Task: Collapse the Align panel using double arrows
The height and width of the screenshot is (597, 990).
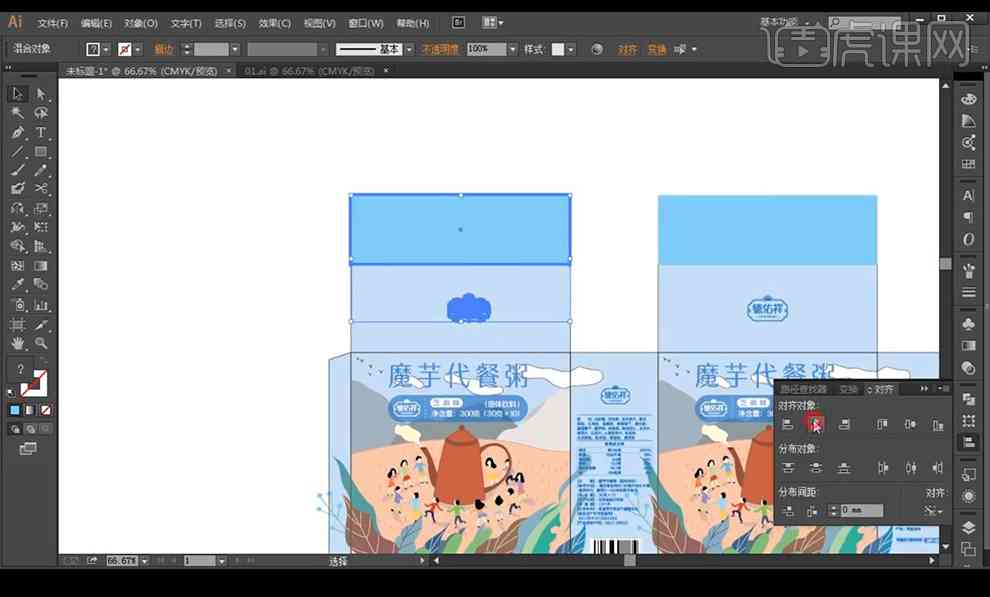Action: coord(924,389)
